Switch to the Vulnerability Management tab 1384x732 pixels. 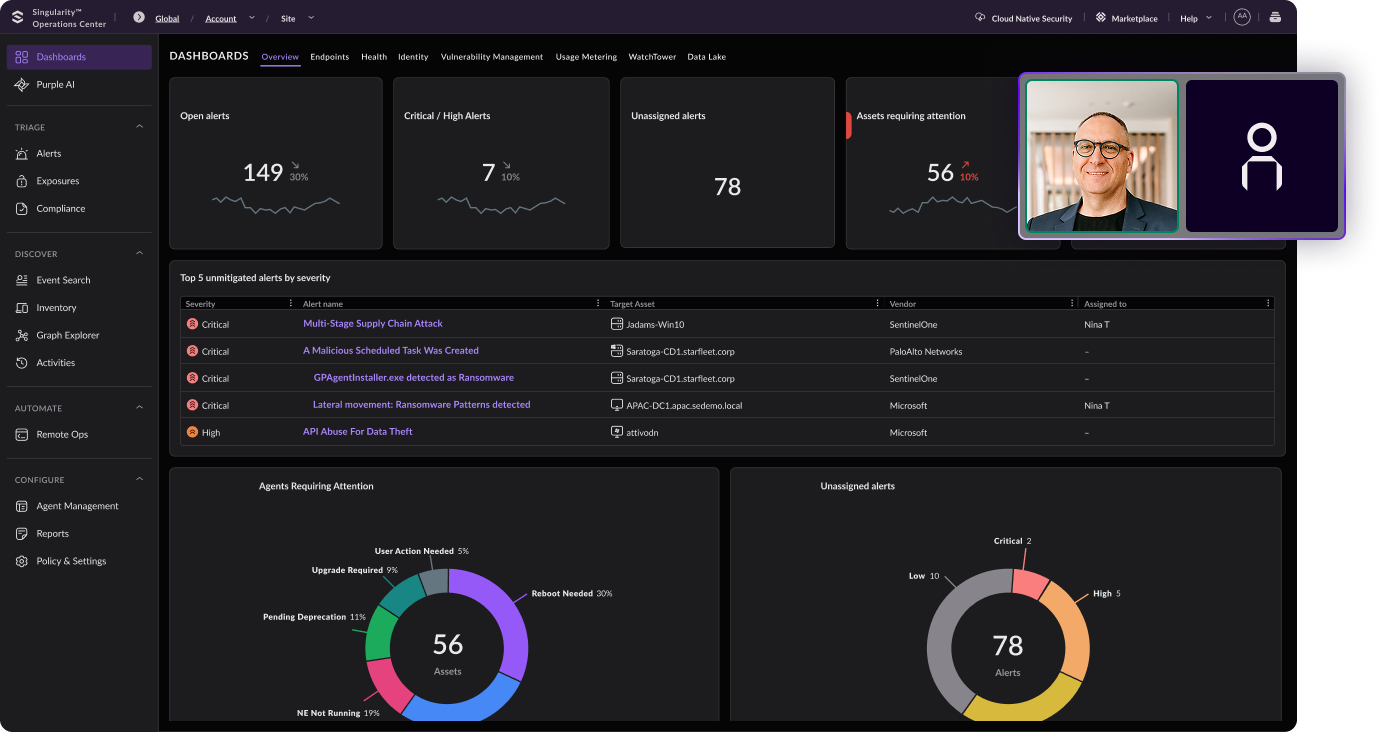(491, 57)
